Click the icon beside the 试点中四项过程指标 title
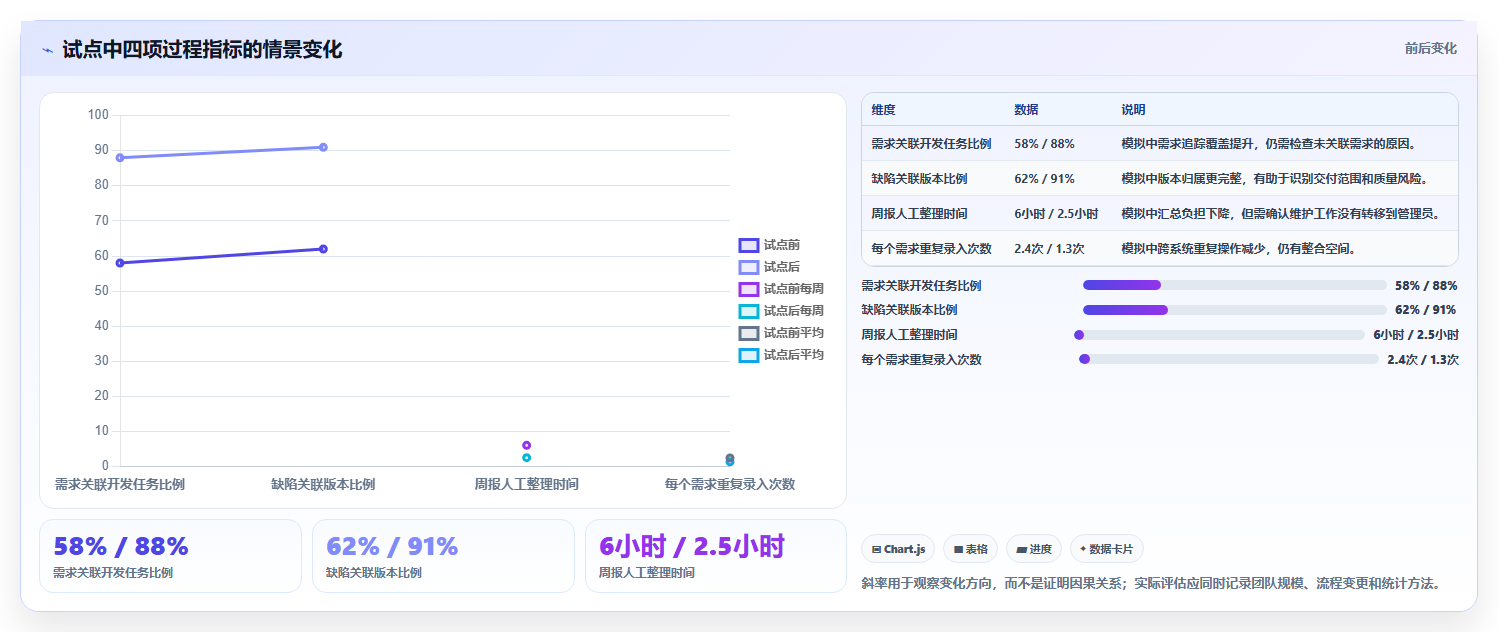The width and height of the screenshot is (1498, 632). pos(48,50)
